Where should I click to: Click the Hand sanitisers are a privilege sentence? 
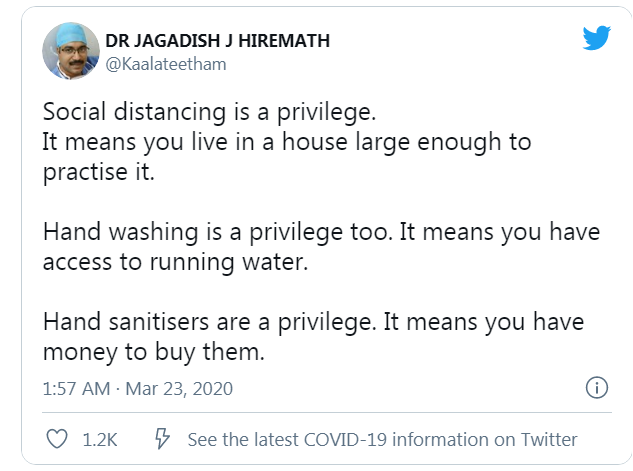(210, 322)
